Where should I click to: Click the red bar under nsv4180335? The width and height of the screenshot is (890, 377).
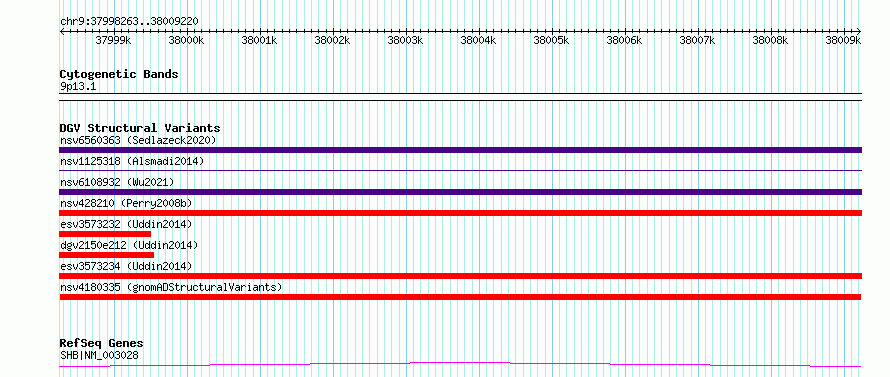(460, 297)
